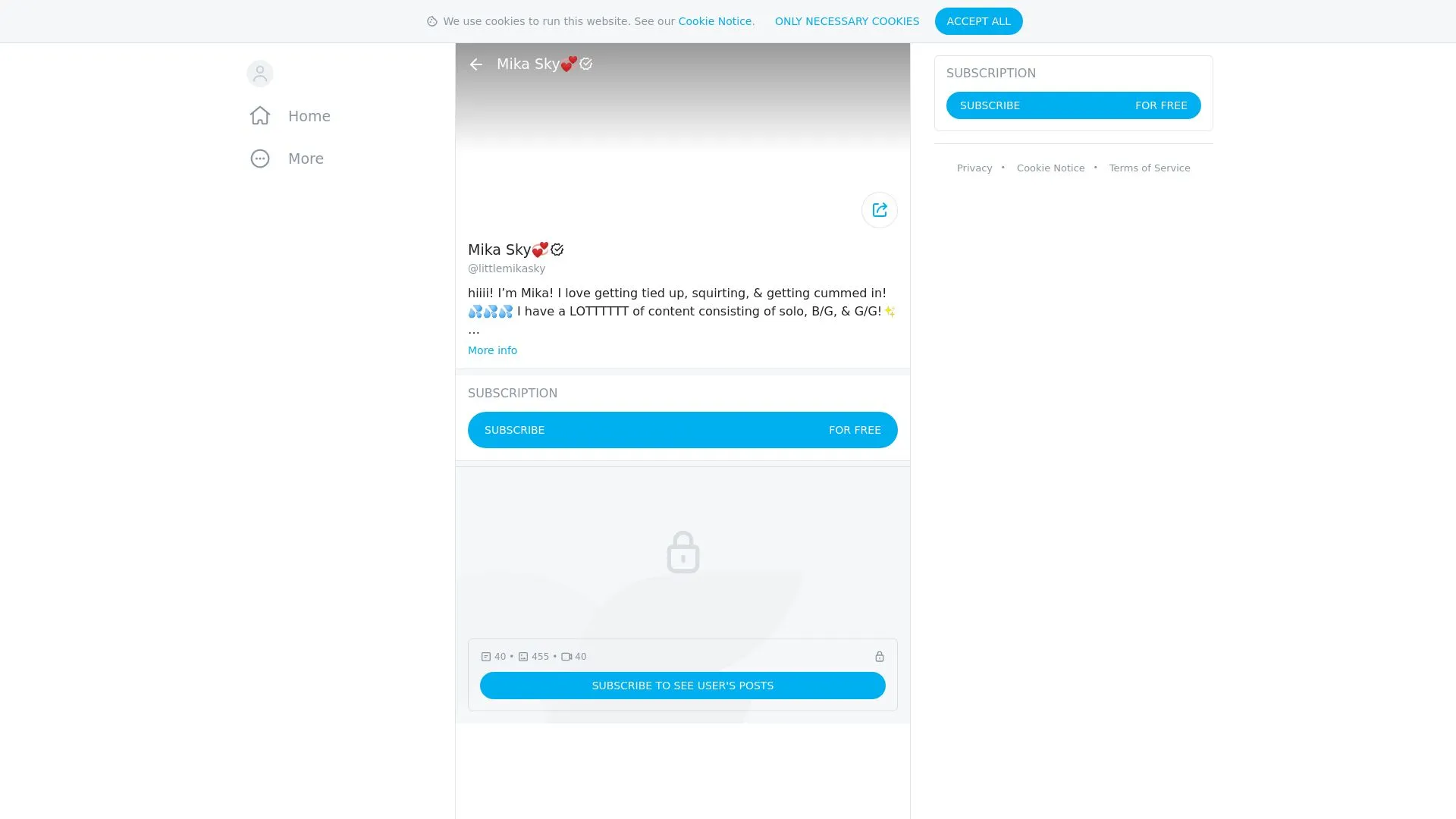1456x819 pixels.
Task: Click the share/export icon on post
Action: [879, 210]
